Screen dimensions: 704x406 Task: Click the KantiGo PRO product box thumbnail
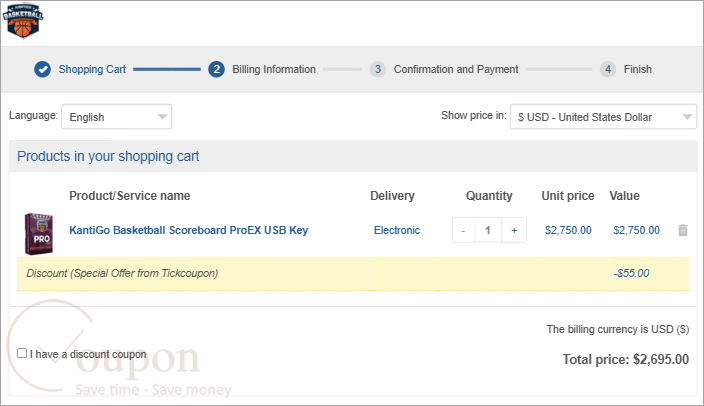point(39,234)
